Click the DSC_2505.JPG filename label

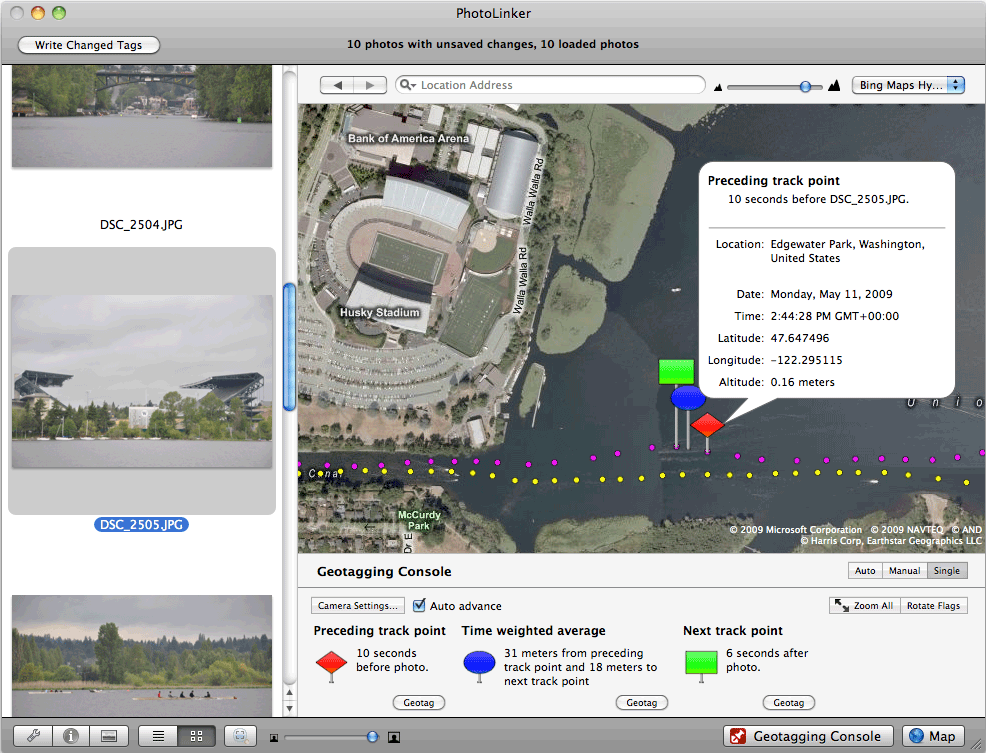[x=141, y=525]
